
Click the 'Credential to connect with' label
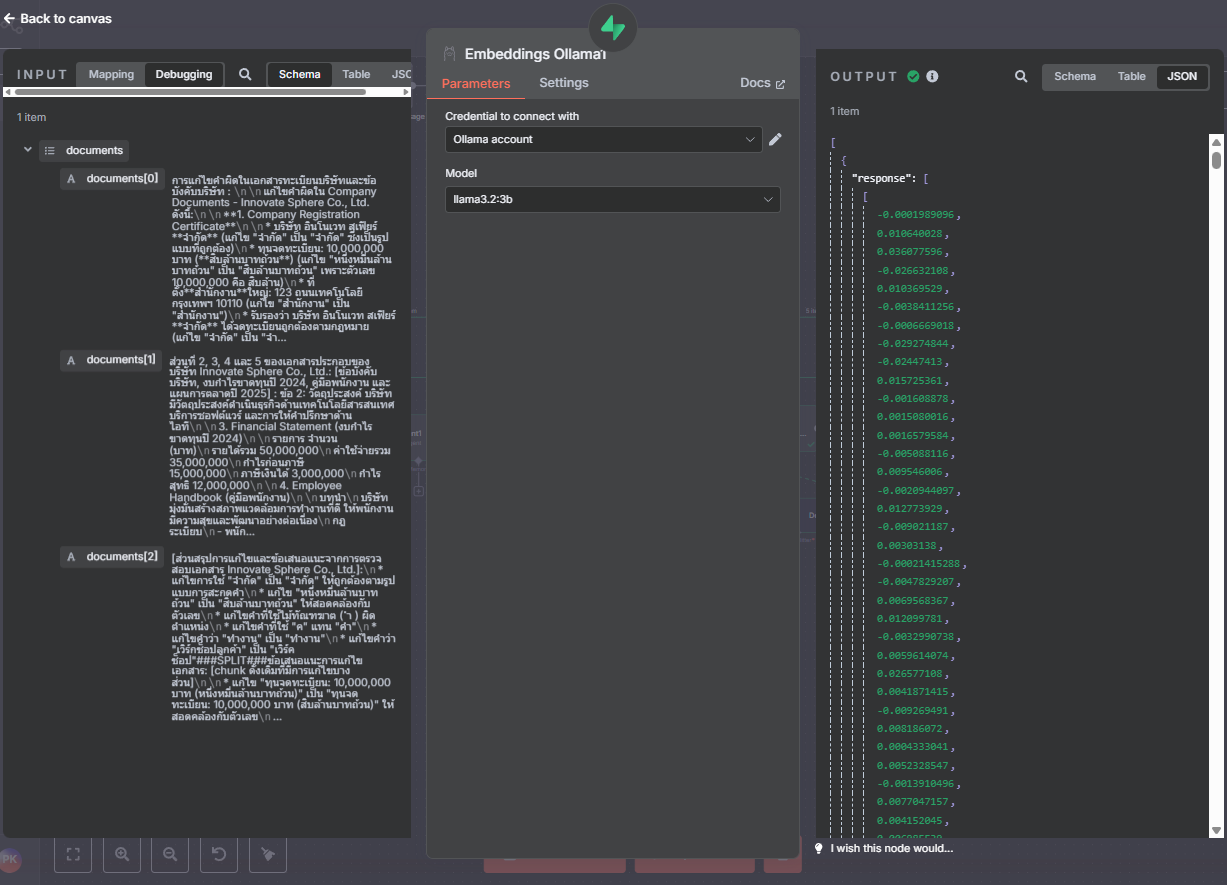click(512, 116)
